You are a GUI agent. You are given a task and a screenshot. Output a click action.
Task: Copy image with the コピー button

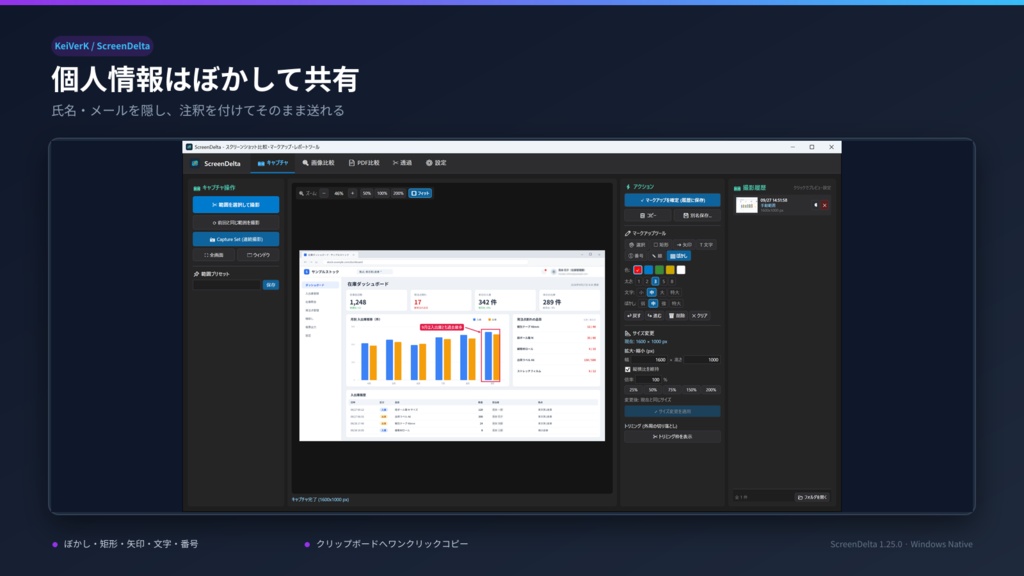(647, 216)
